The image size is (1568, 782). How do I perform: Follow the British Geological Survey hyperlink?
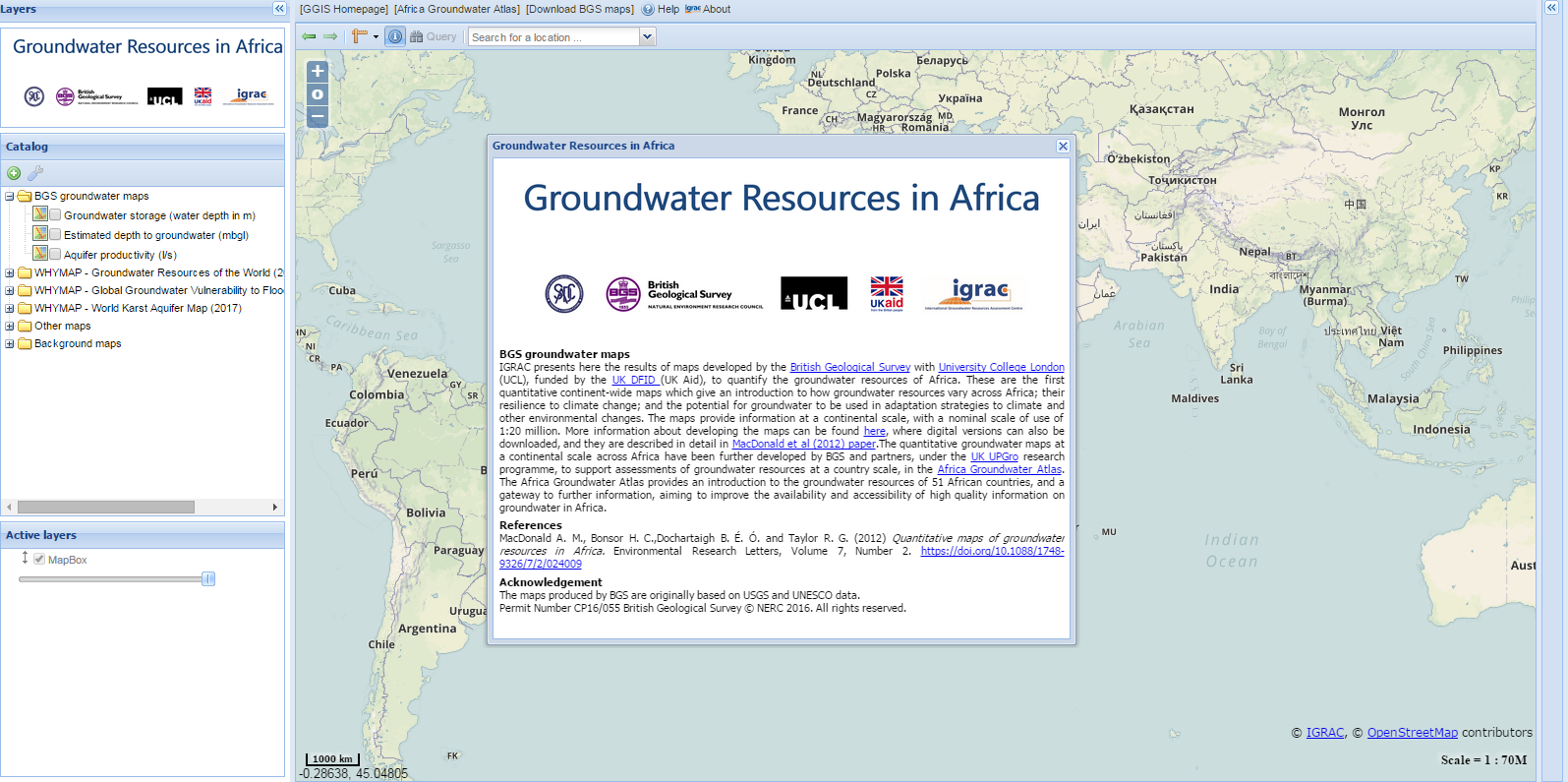click(849, 367)
